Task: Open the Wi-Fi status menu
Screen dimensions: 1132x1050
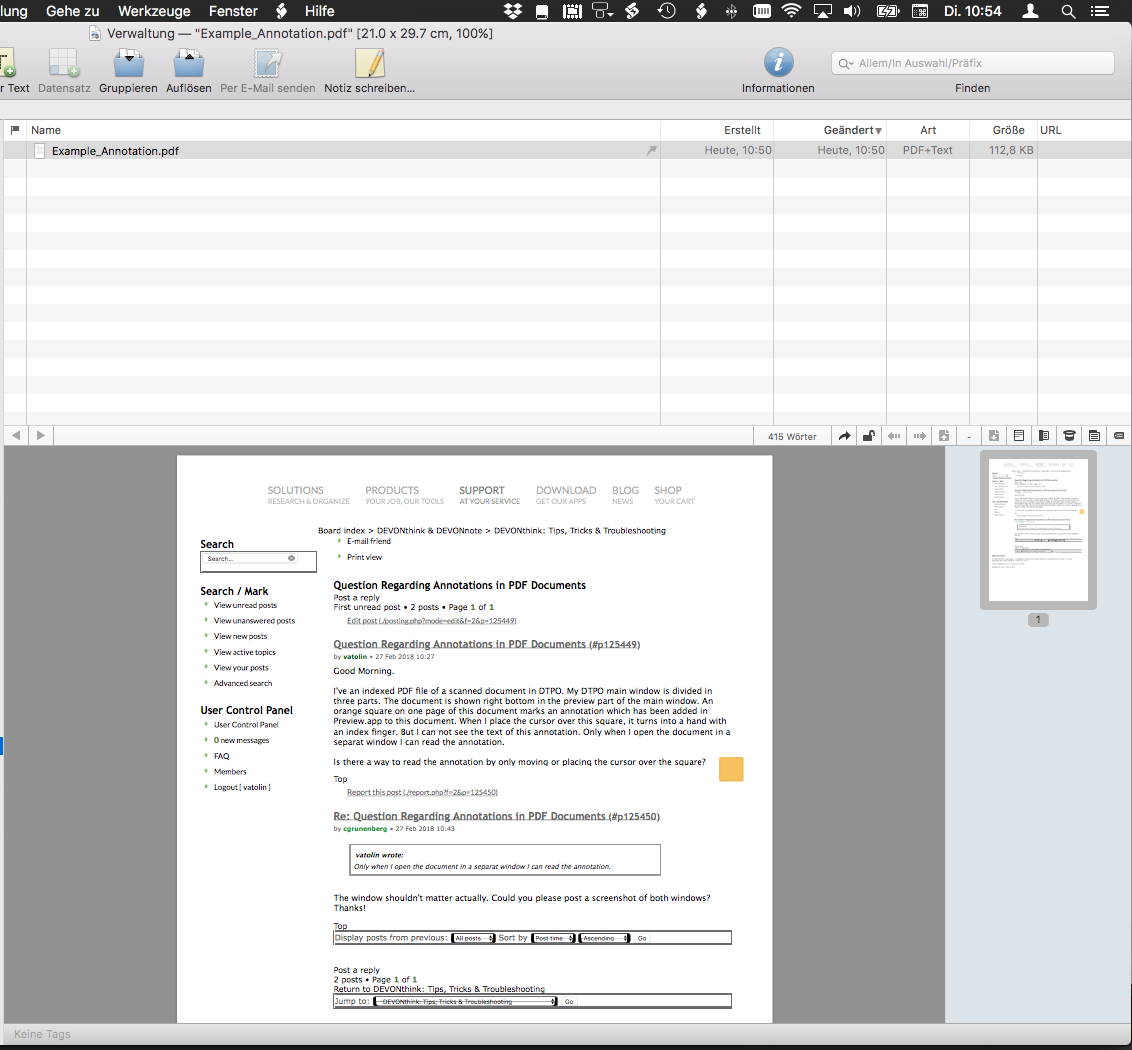Action: point(792,11)
